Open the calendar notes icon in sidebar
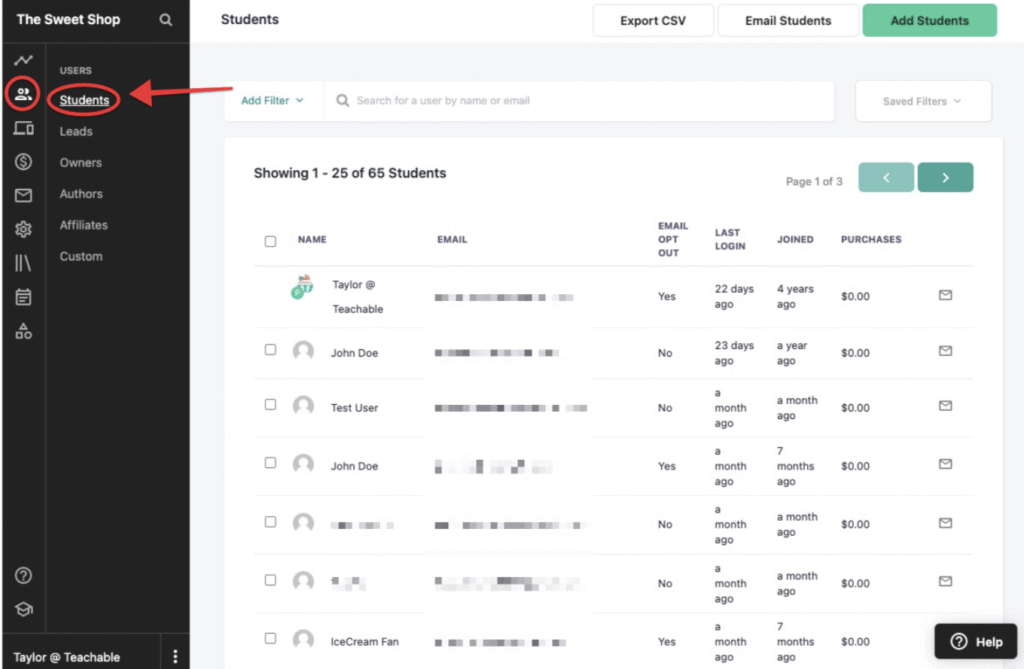 [x=24, y=297]
